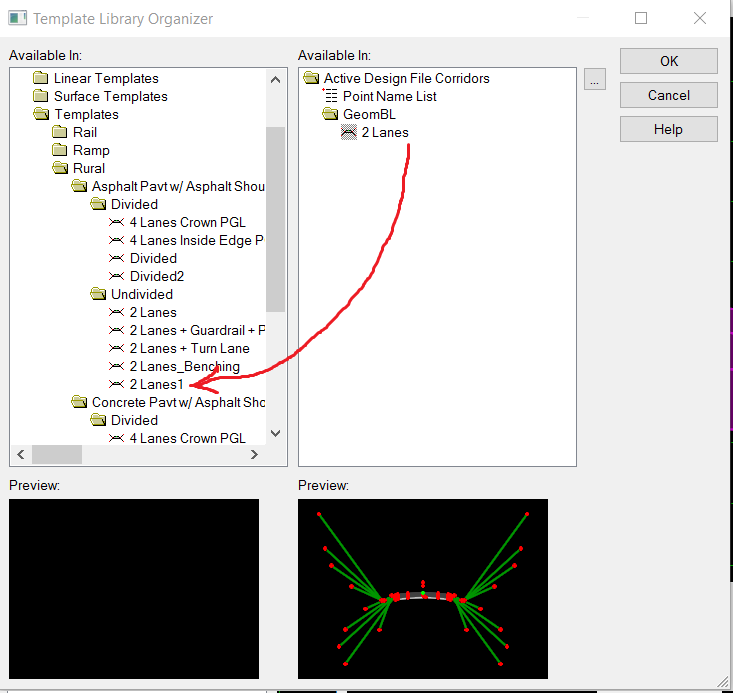
Task: Click the Undivided folder icon
Action: (x=98, y=294)
